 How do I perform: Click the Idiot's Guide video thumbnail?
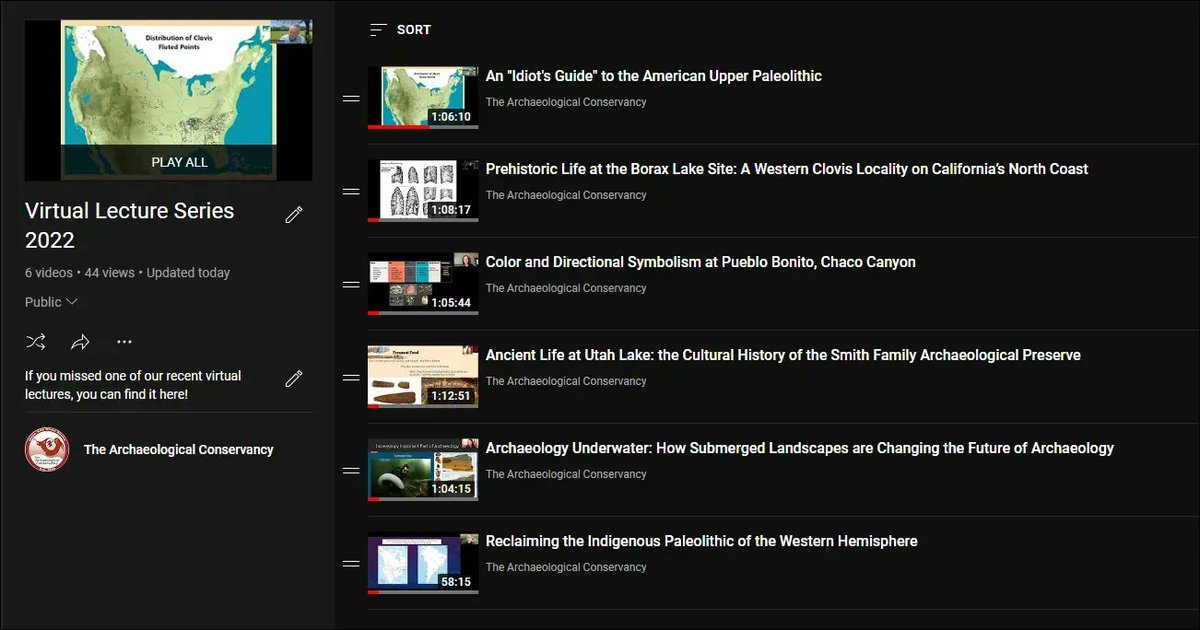click(422, 96)
